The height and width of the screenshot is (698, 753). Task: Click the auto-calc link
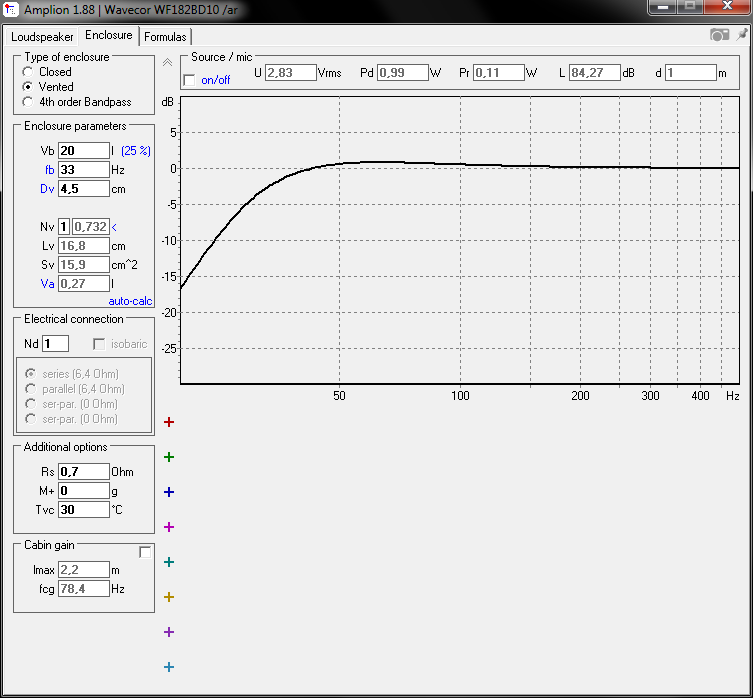(x=130, y=301)
